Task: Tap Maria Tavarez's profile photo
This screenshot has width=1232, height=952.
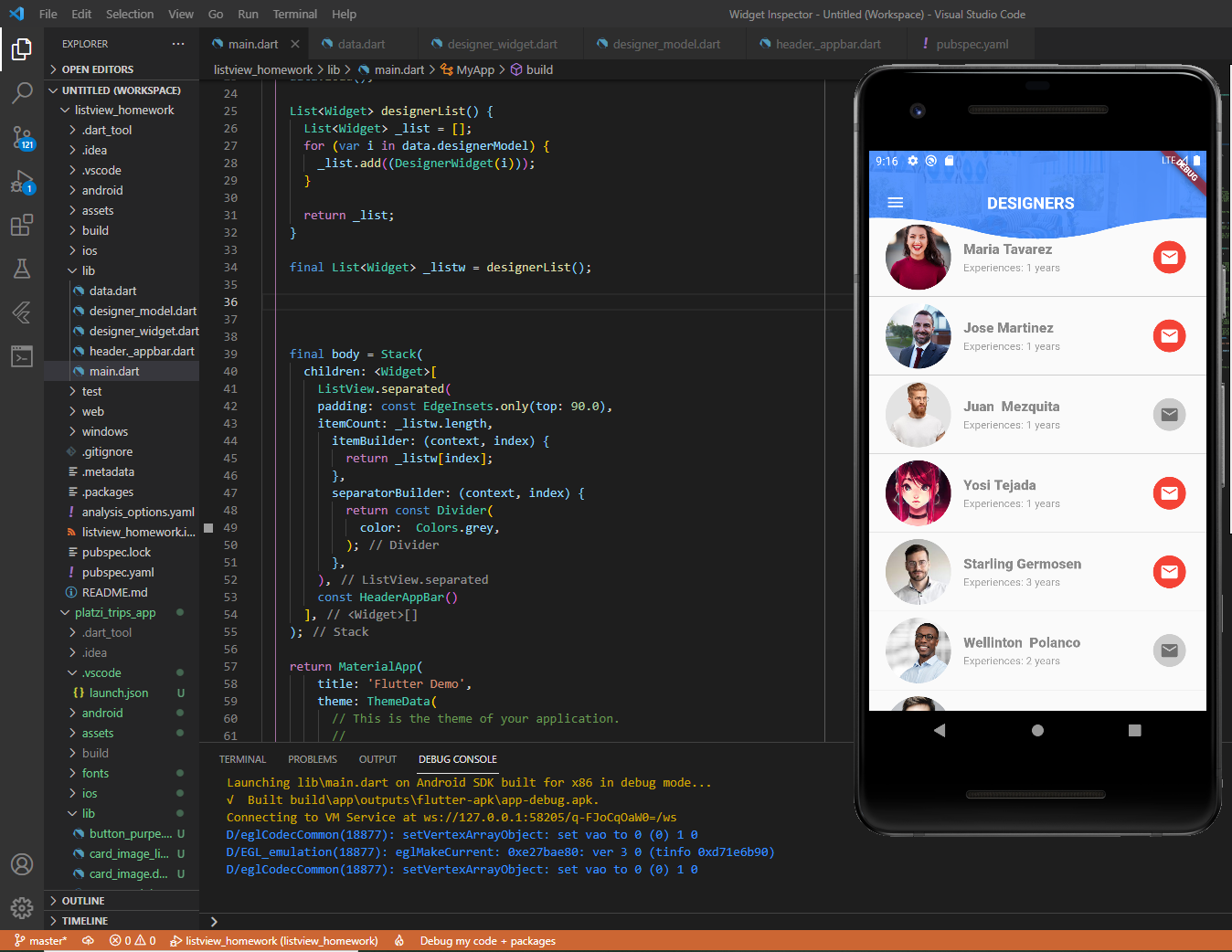Action: (x=919, y=258)
